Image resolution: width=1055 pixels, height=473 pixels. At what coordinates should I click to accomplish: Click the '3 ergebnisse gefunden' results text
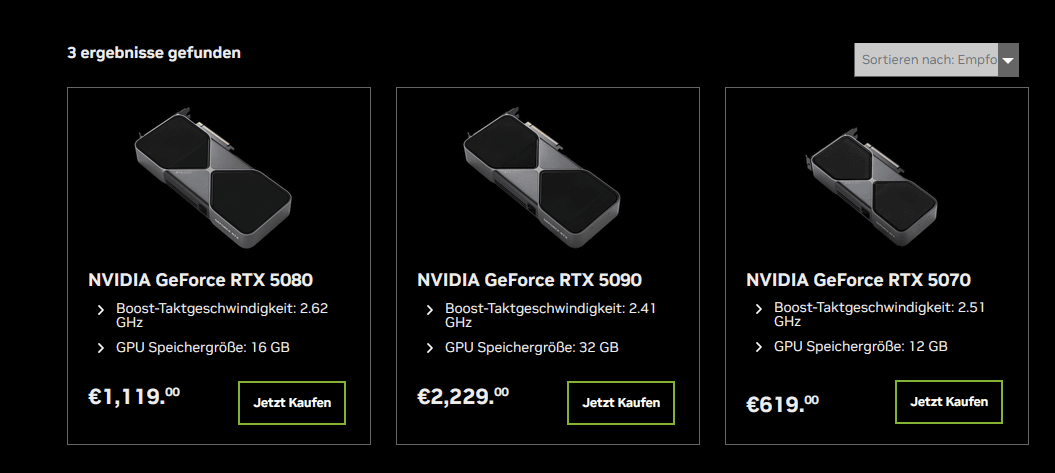coord(154,53)
